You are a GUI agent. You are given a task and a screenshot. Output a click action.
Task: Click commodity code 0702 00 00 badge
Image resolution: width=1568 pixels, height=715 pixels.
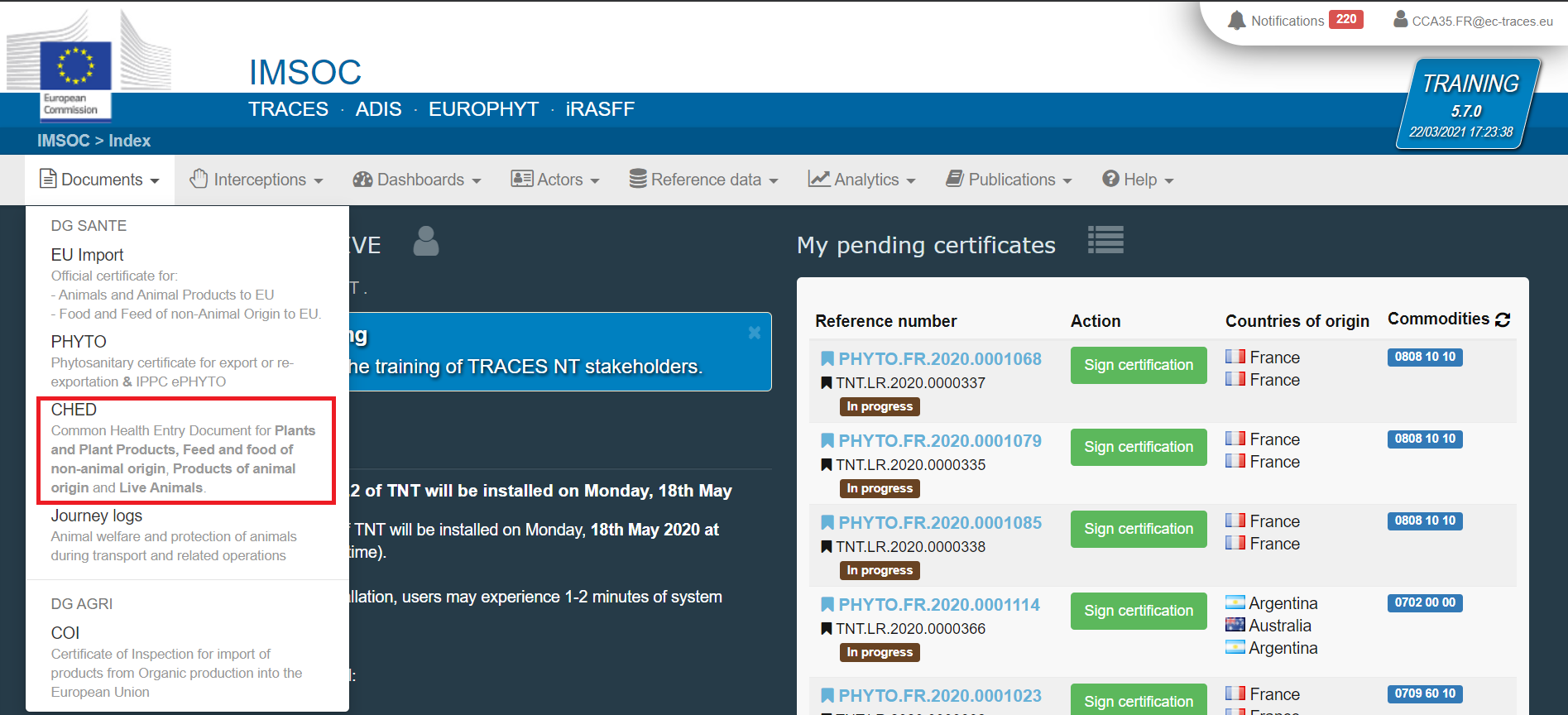(1425, 602)
